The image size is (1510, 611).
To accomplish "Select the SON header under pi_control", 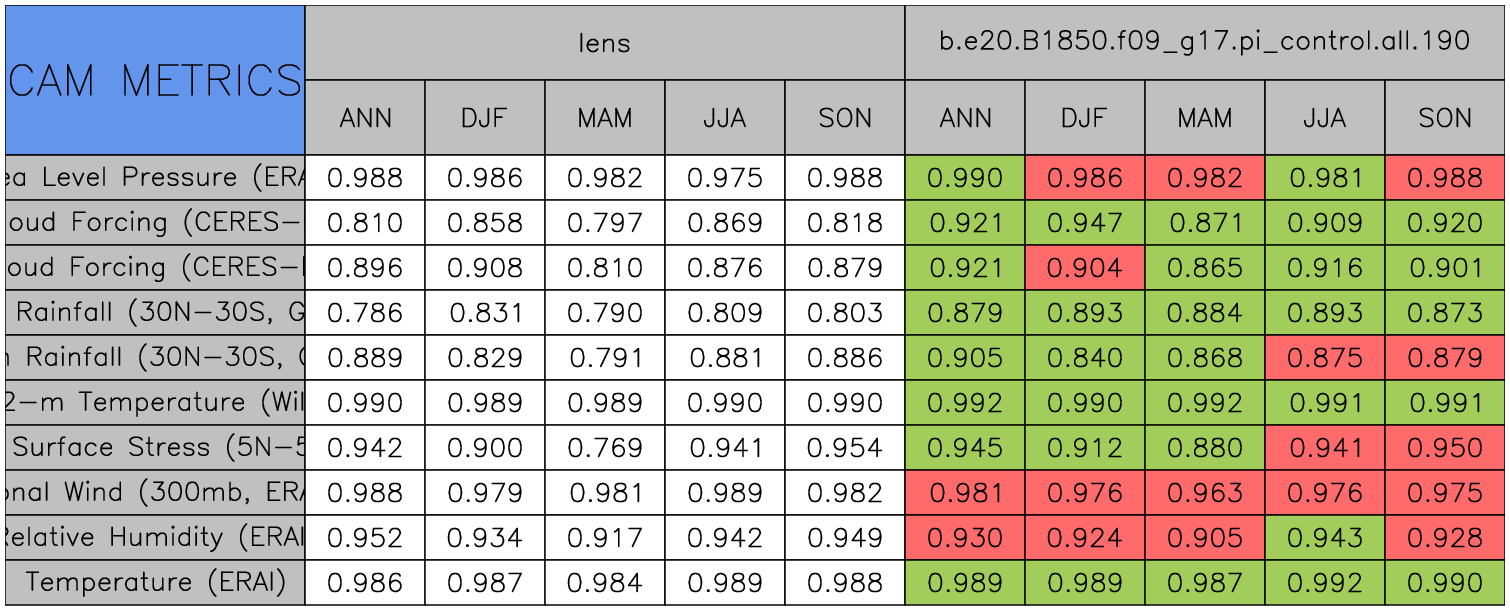I will click(1444, 118).
